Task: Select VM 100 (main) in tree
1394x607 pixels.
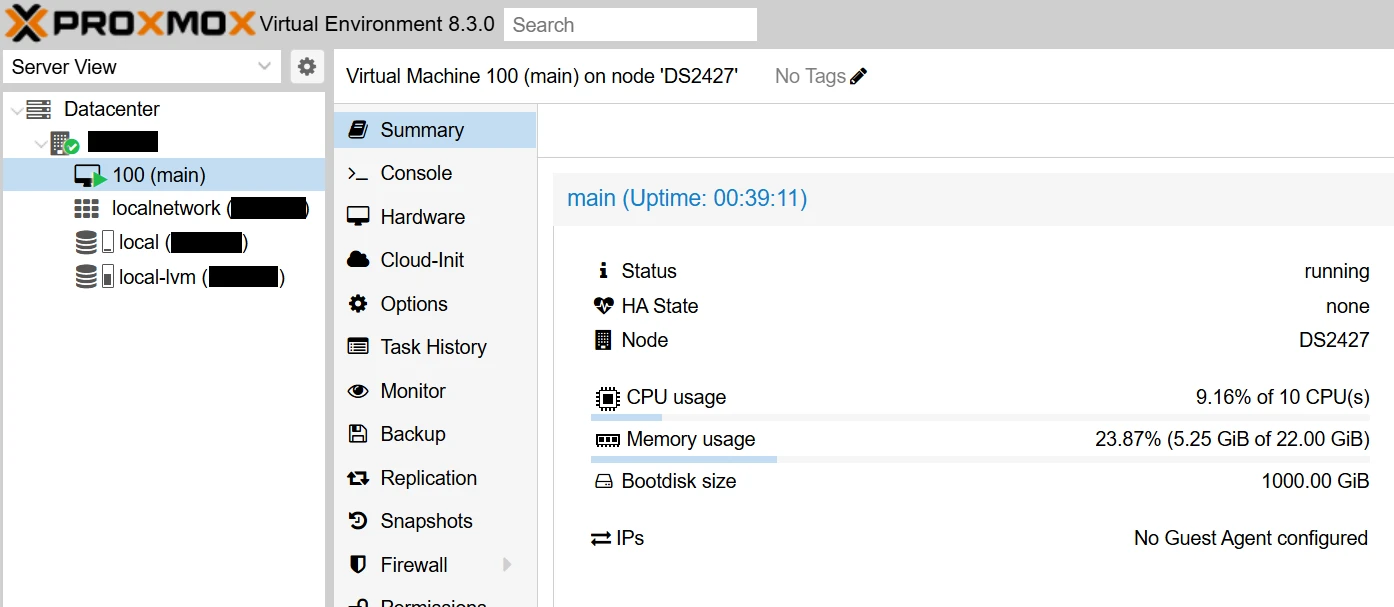Action: (158, 175)
